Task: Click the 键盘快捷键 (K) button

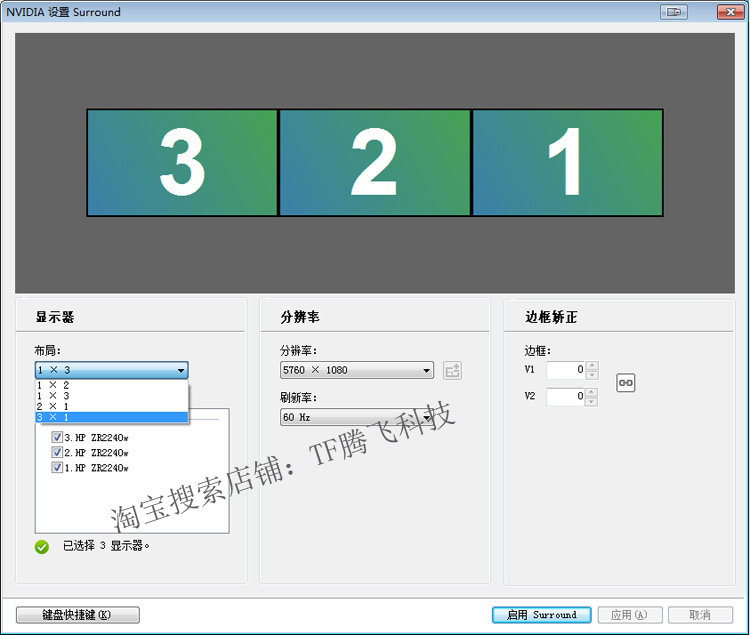Action: coord(77,615)
